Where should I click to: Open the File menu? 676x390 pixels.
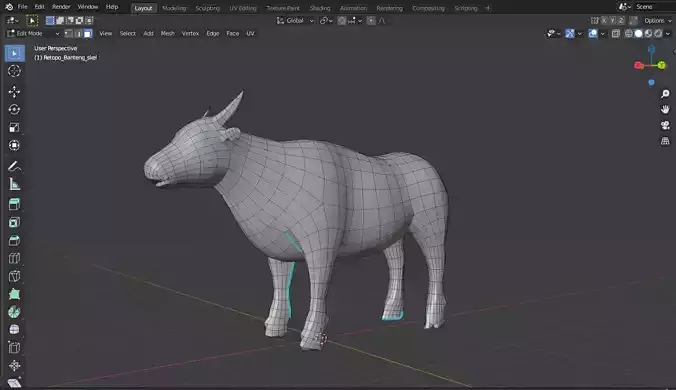click(22, 7)
